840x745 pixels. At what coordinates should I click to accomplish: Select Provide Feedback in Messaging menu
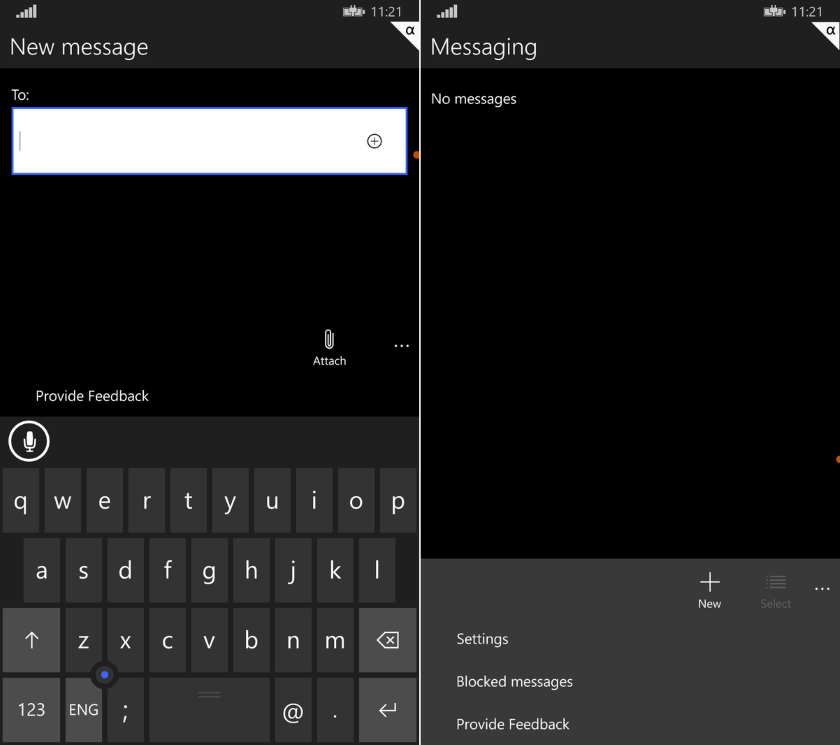click(512, 724)
